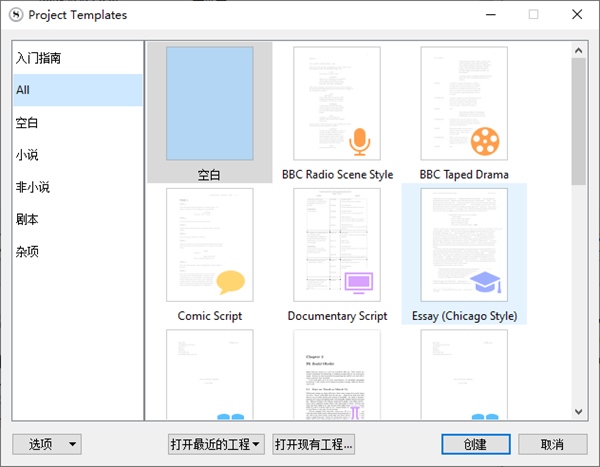Image resolution: width=600 pixels, height=467 pixels.
Task: Click the film reel icon on BBC Taped Drama
Action: (x=485, y=141)
